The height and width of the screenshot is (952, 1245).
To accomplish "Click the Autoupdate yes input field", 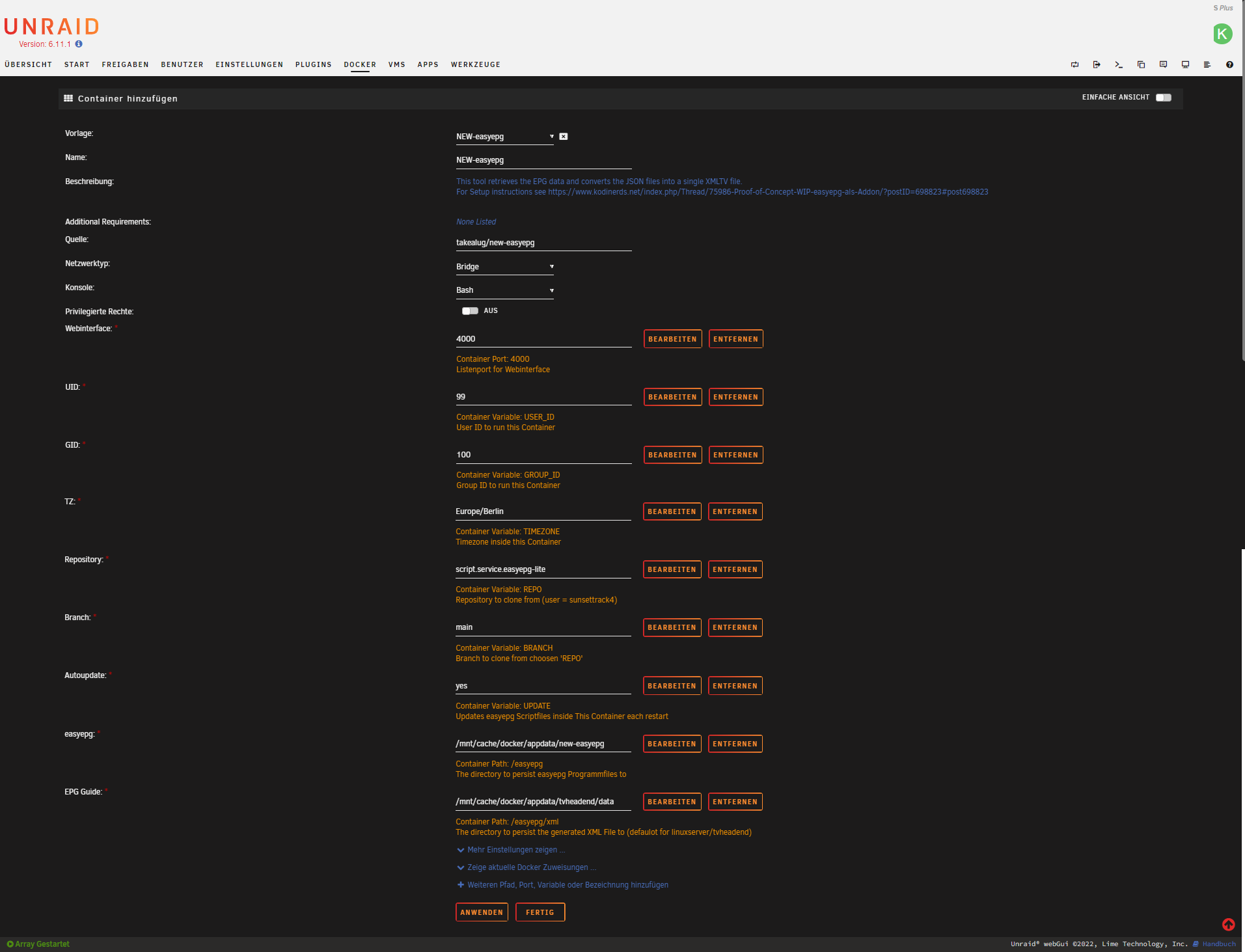I will pyautogui.click(x=543, y=686).
